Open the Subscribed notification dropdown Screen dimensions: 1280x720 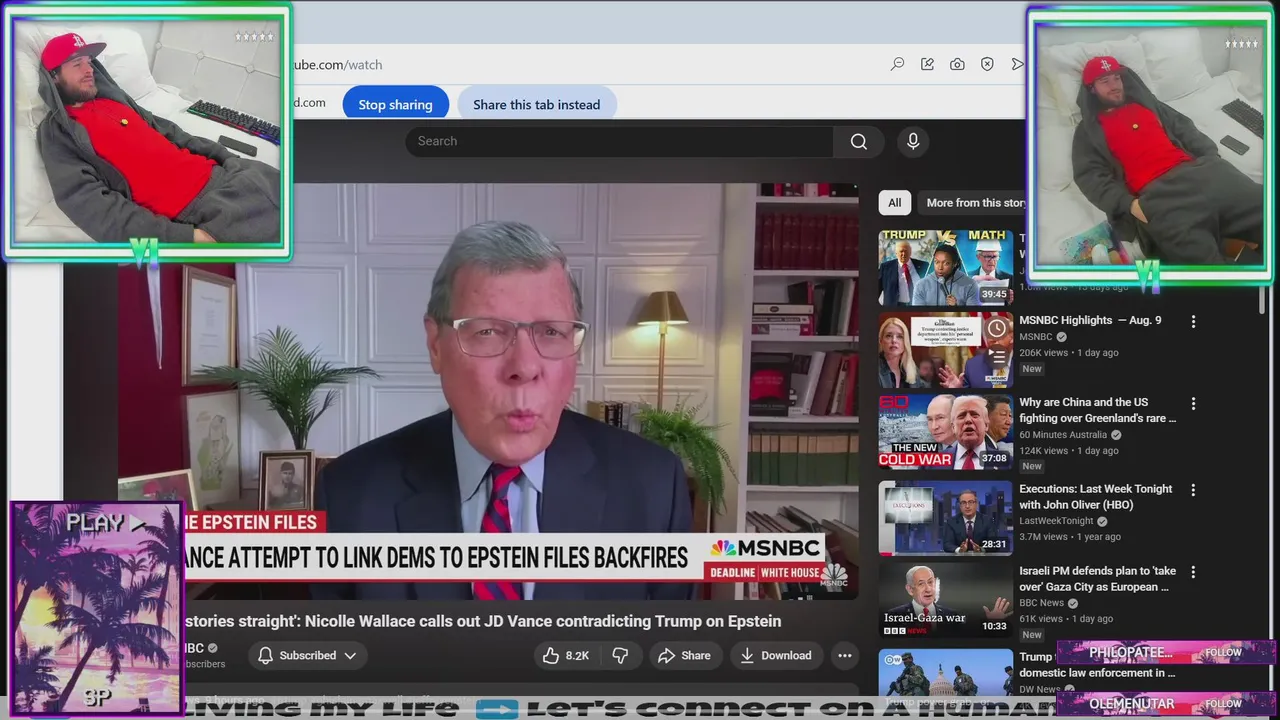tap(307, 656)
